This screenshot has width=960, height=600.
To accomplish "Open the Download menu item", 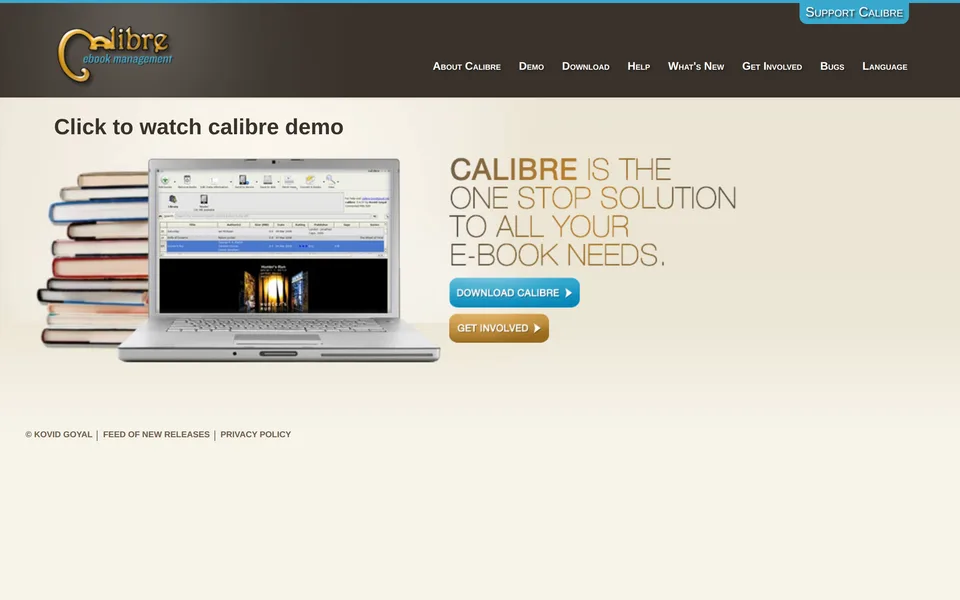I will pyautogui.click(x=585, y=66).
